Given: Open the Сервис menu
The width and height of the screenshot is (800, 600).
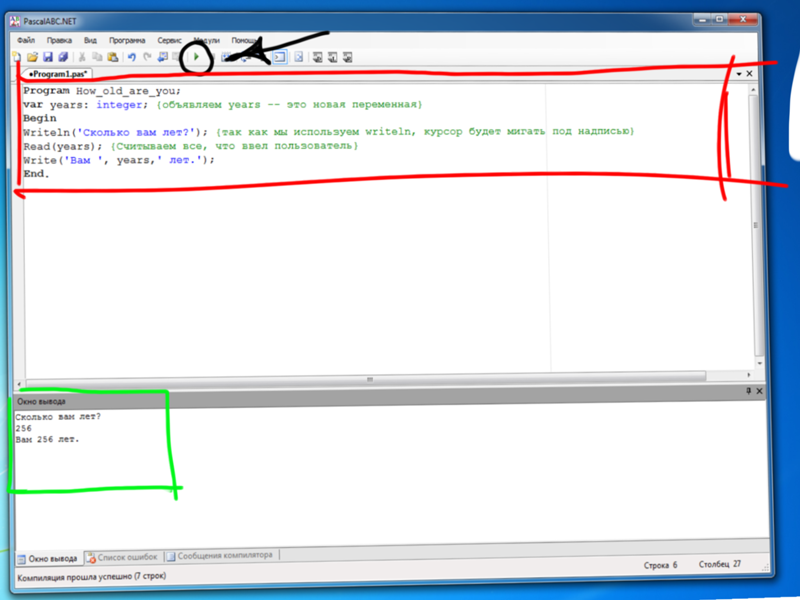Looking at the screenshot, I should pos(169,40).
